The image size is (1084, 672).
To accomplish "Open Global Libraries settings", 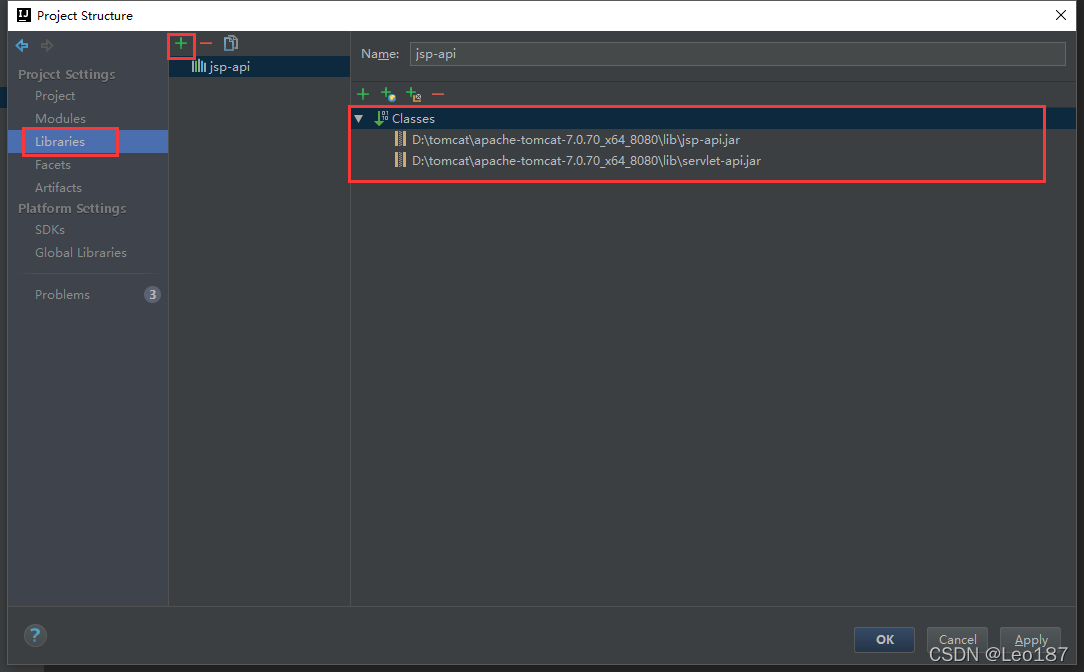I will [x=81, y=252].
